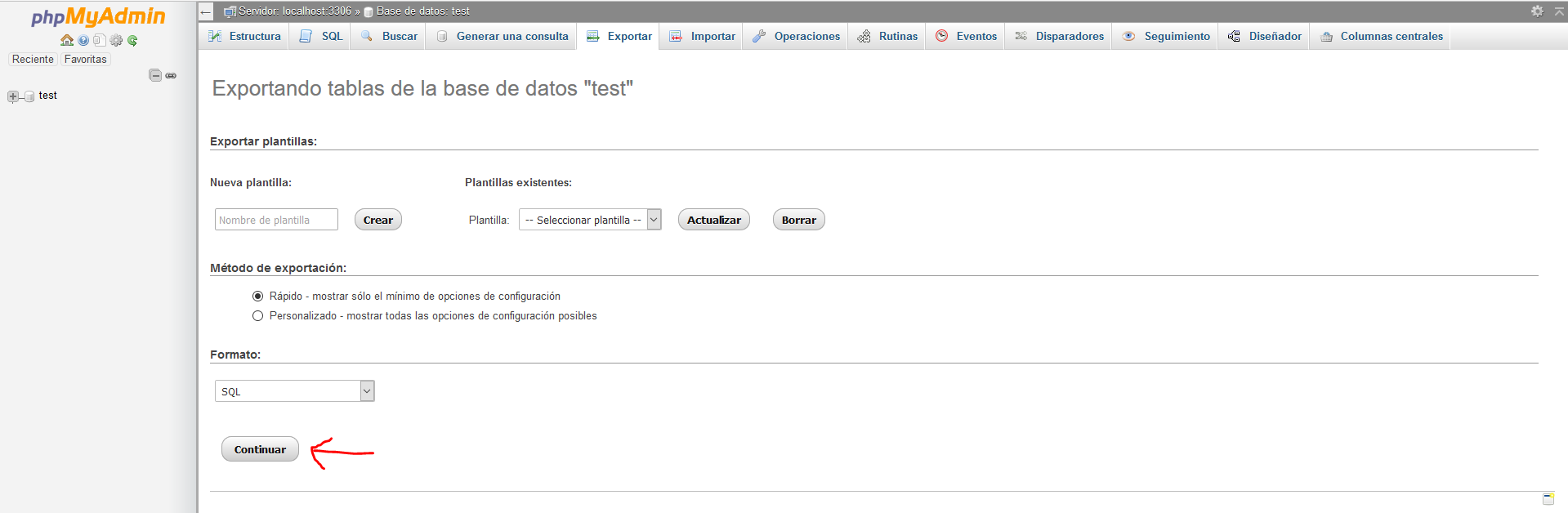Go to phpMyAdmin home icon
This screenshot has height=513, width=1568.
pos(67,40)
